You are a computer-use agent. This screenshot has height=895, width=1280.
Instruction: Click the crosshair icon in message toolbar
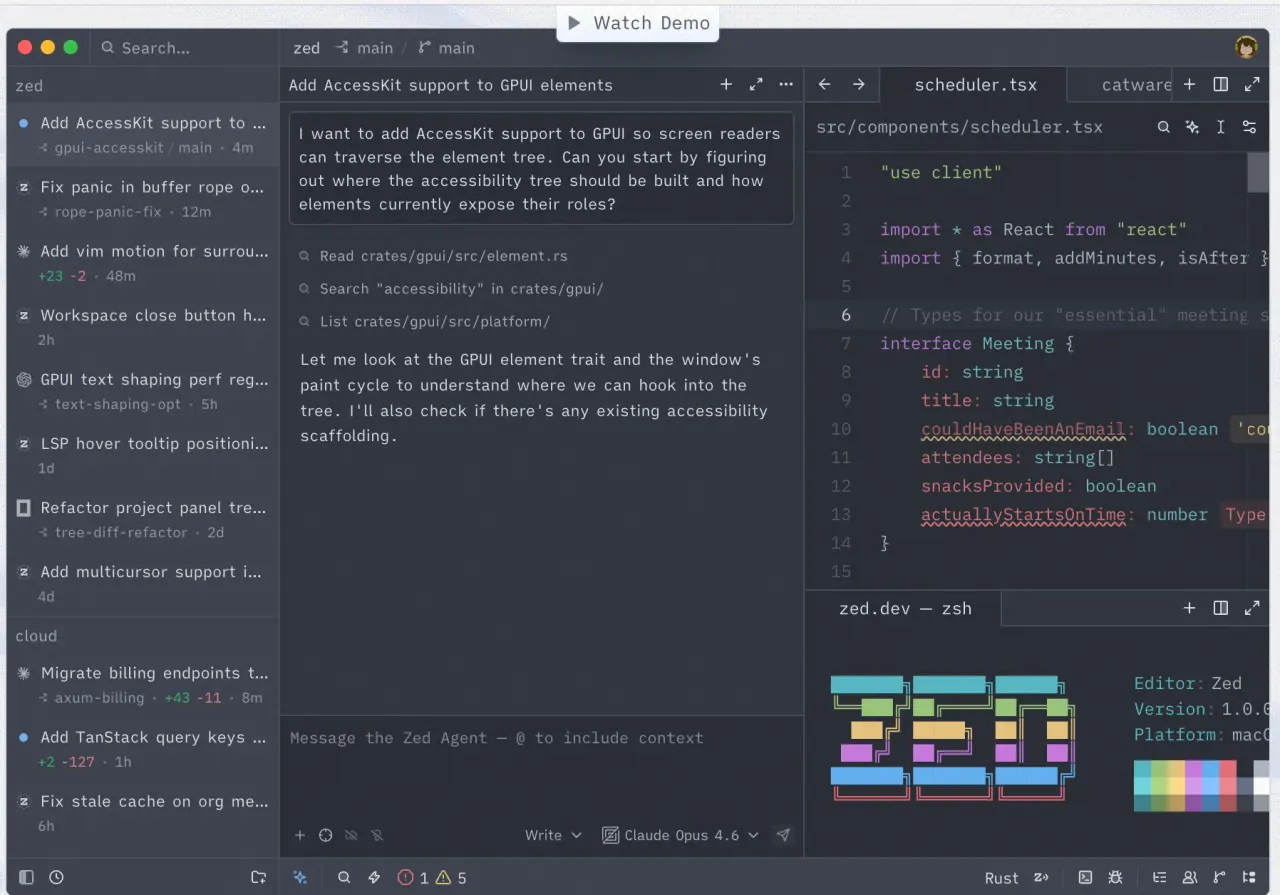pos(325,835)
